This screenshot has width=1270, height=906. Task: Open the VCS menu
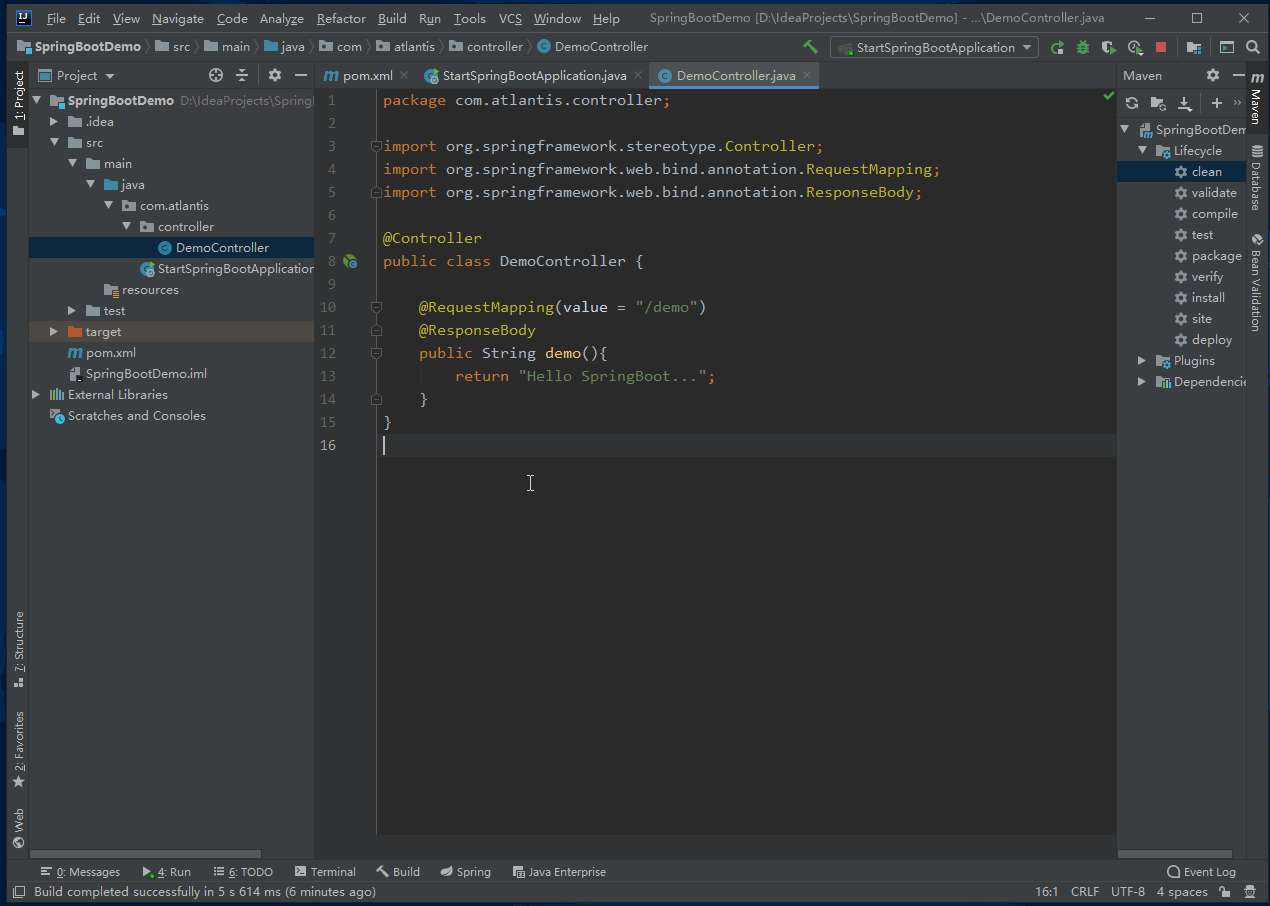[x=510, y=19]
